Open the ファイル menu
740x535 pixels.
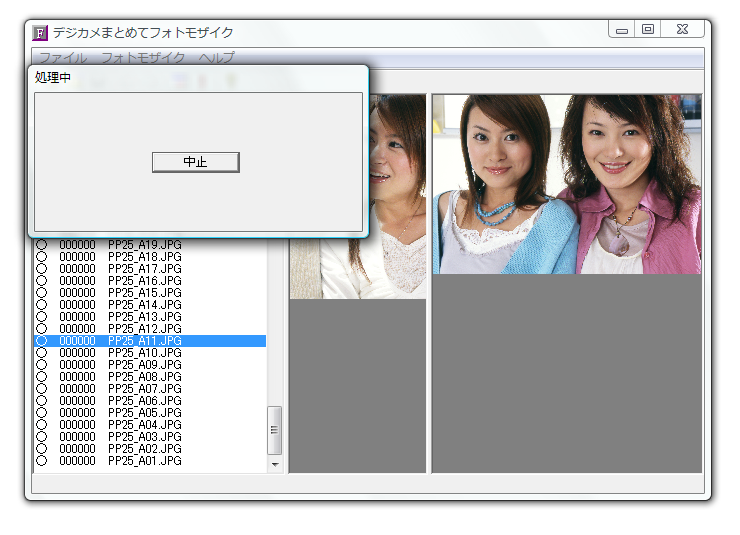click(x=62, y=58)
